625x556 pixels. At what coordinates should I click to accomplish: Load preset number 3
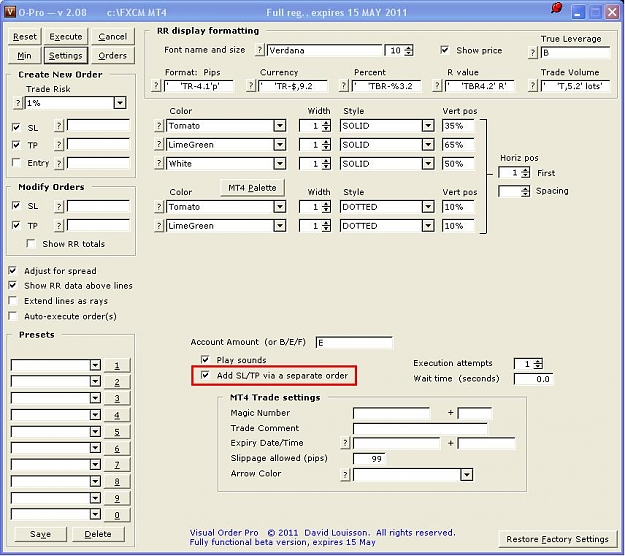(x=117, y=398)
